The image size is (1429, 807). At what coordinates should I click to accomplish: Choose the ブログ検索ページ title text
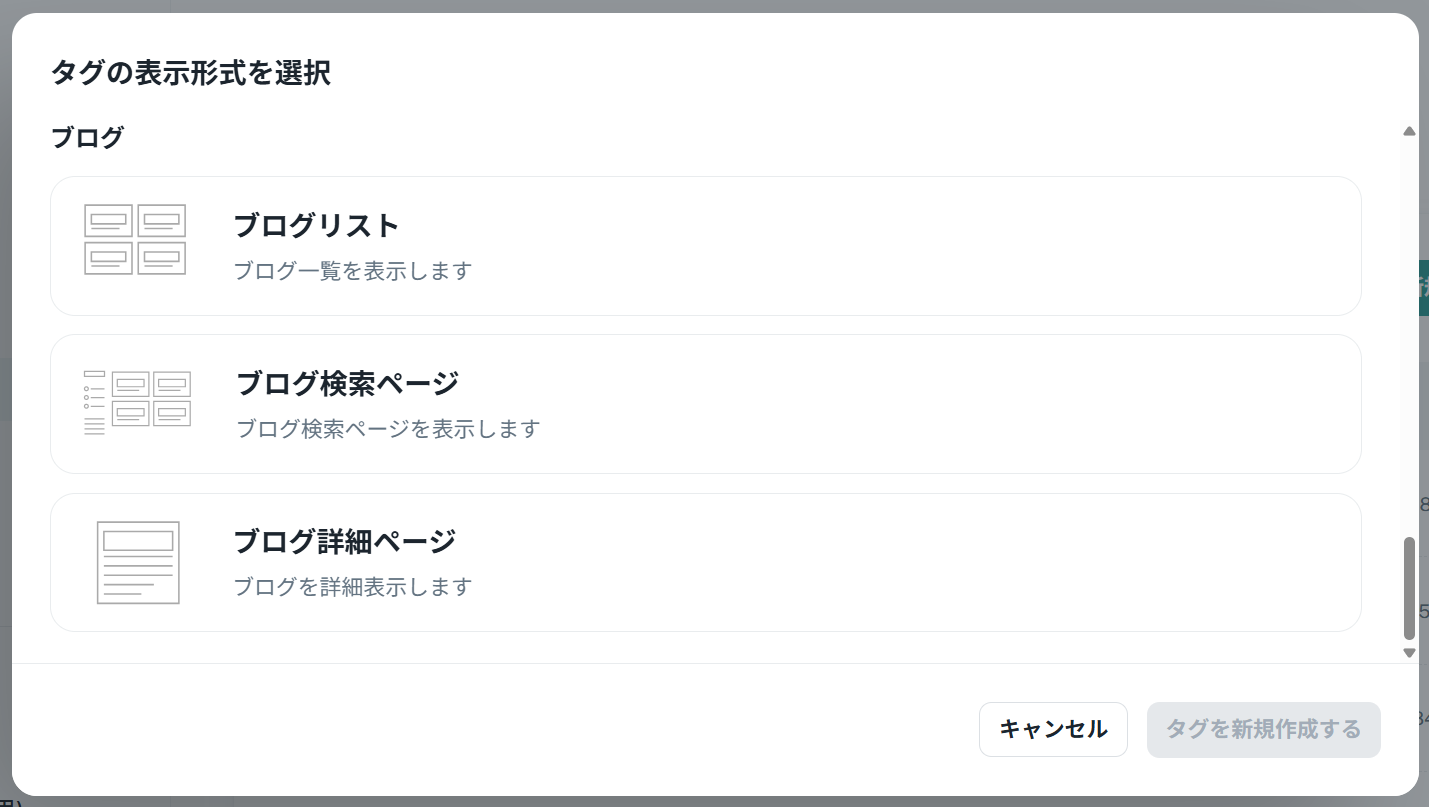click(347, 384)
